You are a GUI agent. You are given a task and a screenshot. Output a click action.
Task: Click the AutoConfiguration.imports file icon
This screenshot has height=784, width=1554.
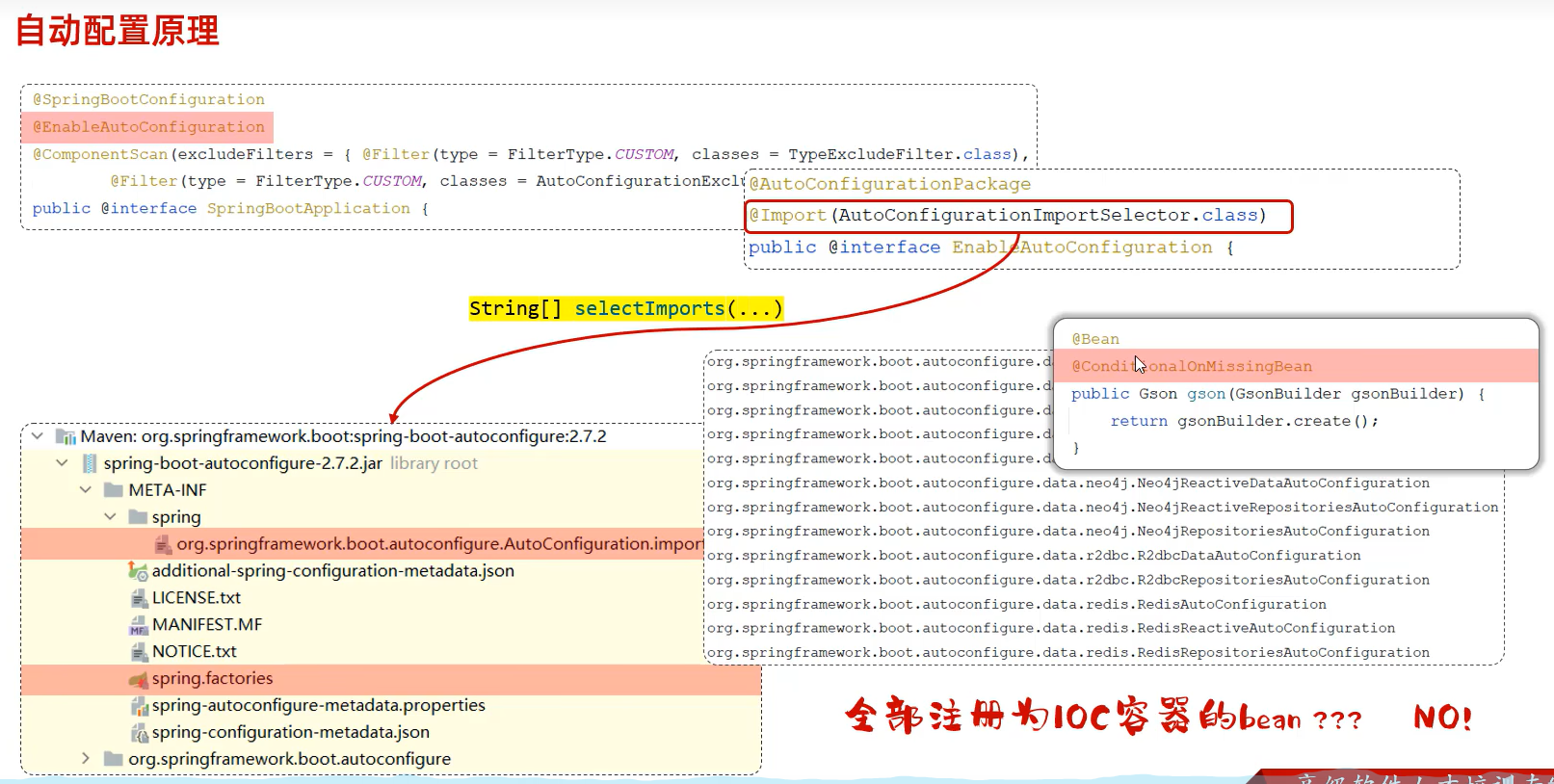[x=163, y=544]
